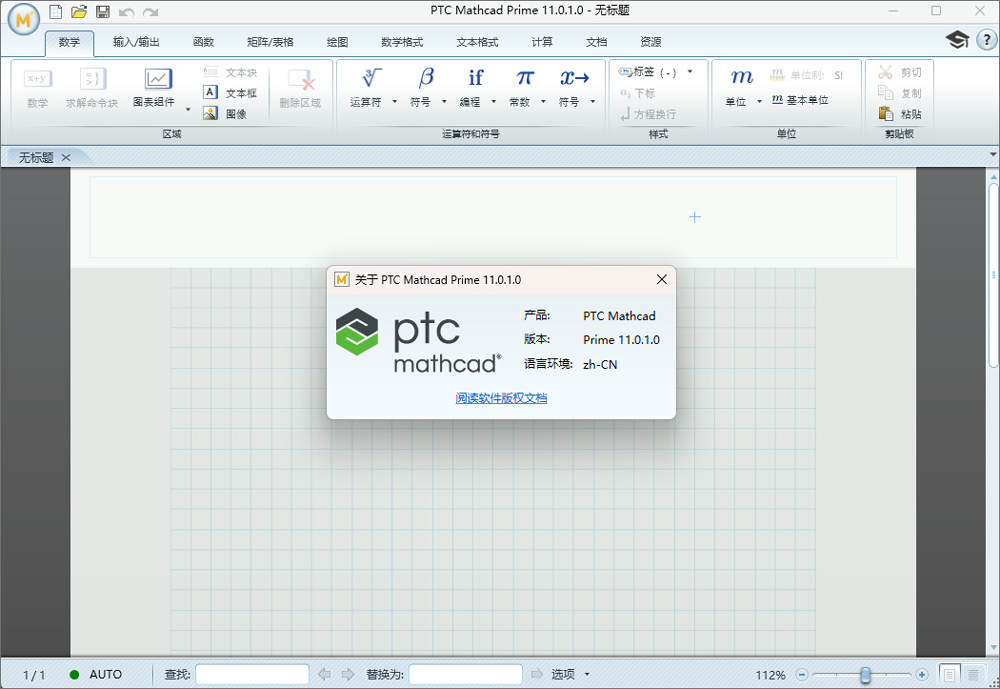Switch to page view mode
The width and height of the screenshot is (1000, 689).
coord(950,675)
